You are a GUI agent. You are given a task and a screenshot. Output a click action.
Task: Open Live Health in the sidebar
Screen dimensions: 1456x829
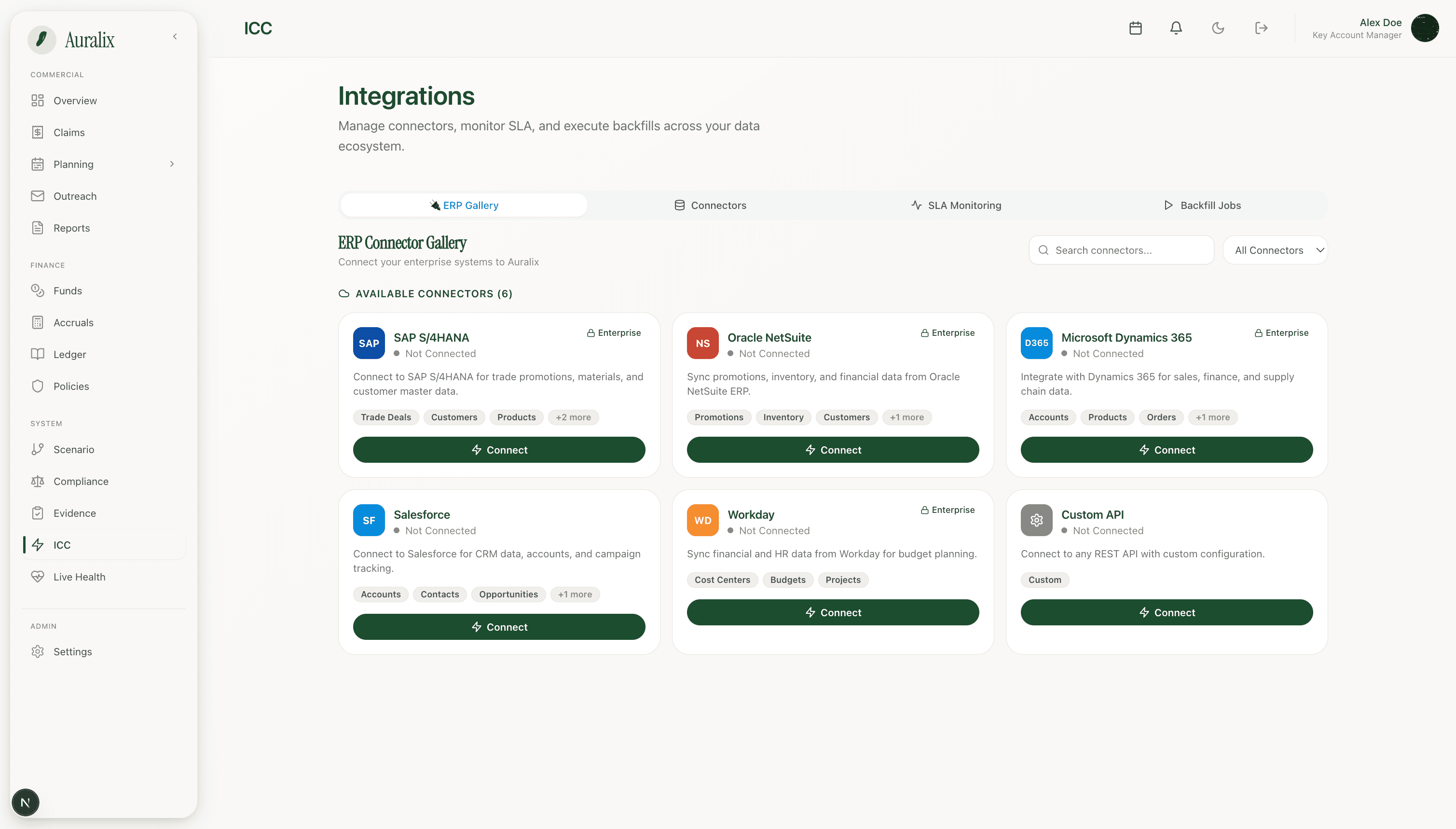point(79,576)
